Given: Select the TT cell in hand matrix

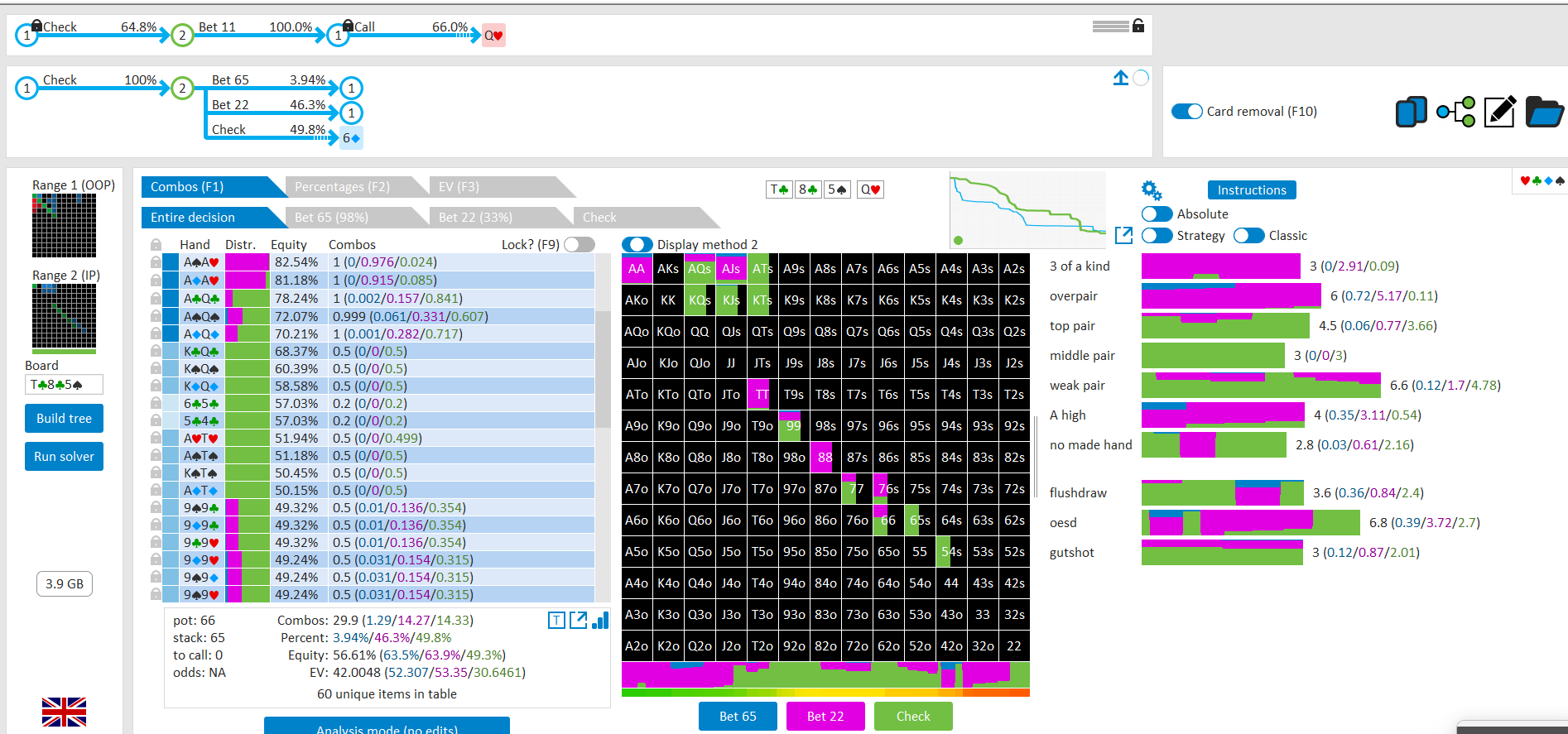Looking at the screenshot, I should [x=762, y=395].
